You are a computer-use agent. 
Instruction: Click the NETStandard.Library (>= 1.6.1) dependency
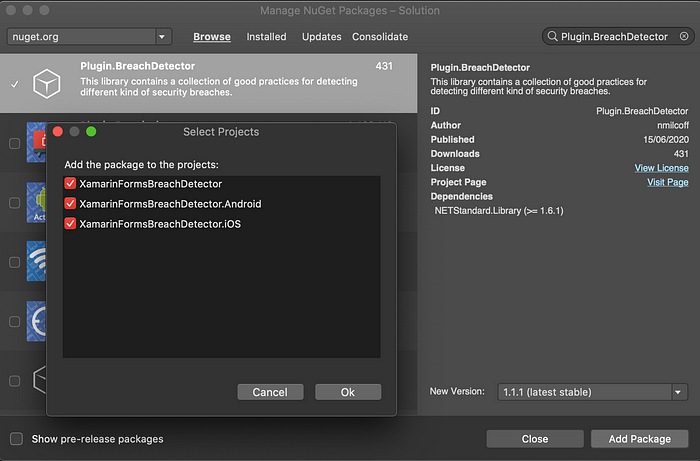tap(499, 211)
